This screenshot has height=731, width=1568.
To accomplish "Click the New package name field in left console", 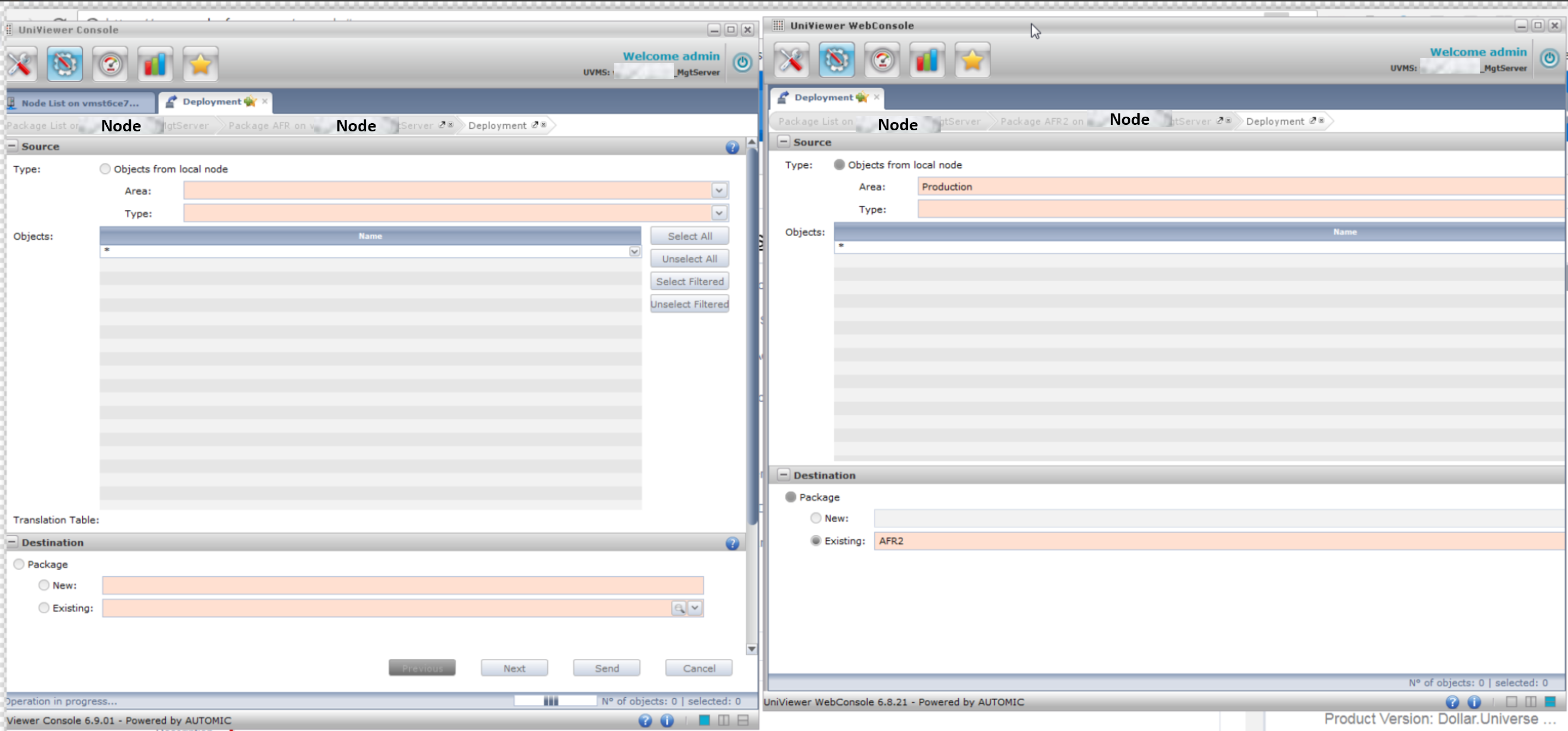I will pos(402,585).
